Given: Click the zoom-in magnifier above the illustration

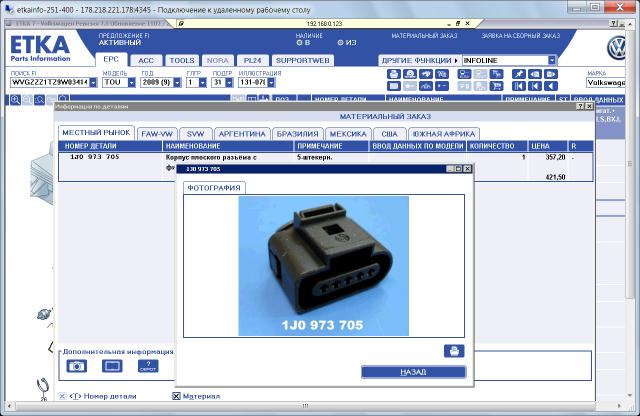Looking at the screenshot, I should 15,100.
